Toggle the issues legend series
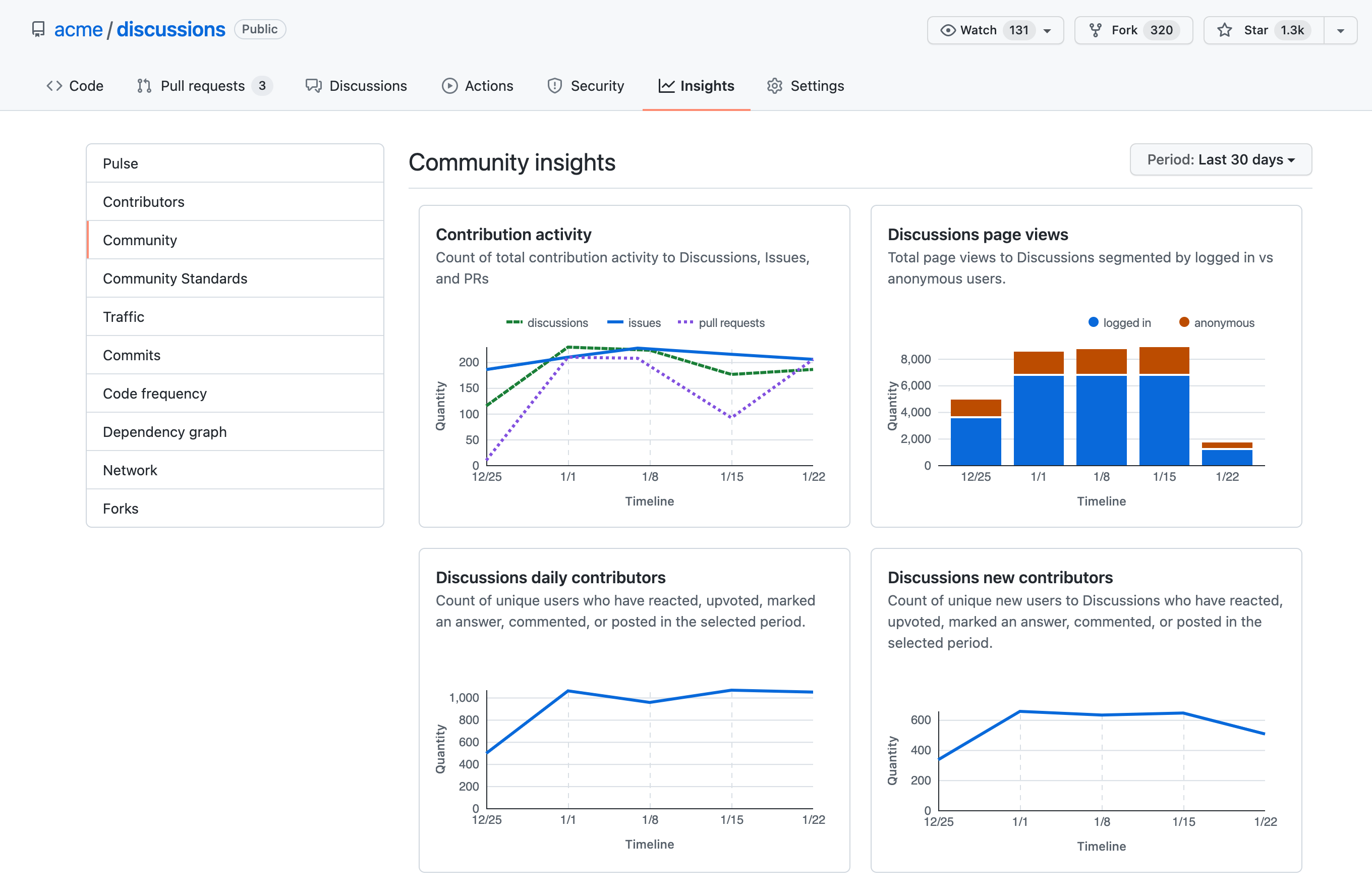Viewport: 1372px width, 893px height. pos(634,323)
